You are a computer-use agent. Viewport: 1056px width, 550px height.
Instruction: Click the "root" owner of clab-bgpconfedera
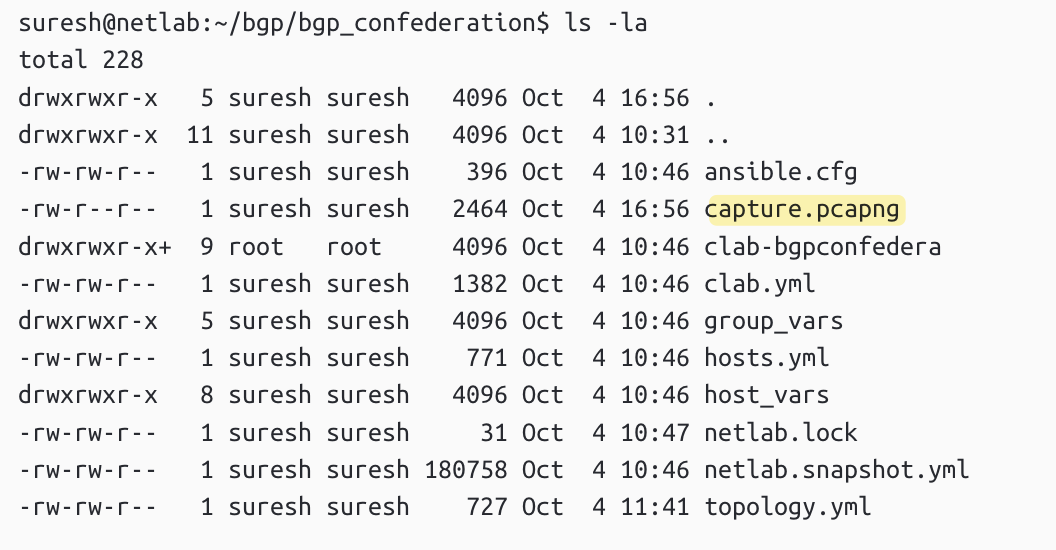(x=256, y=246)
